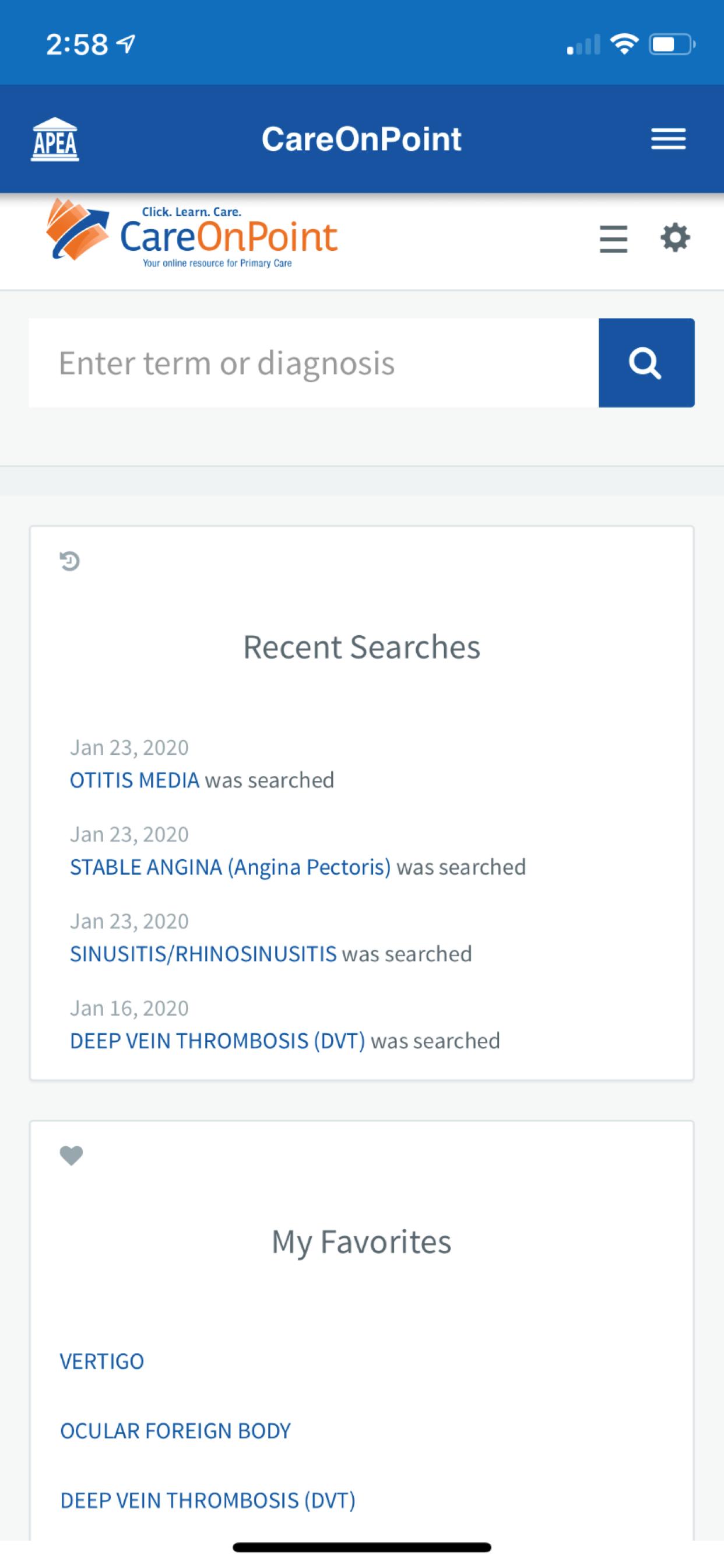The height and width of the screenshot is (1568, 724).
Task: Open STABLE ANGINA (Angina Pectoris) link
Action: click(230, 867)
